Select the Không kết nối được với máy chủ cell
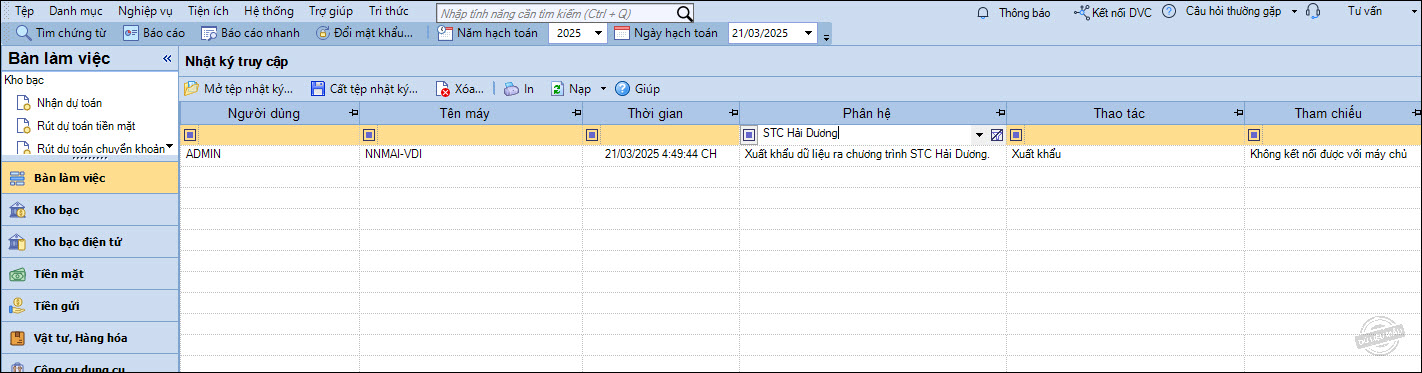 tap(1333, 155)
